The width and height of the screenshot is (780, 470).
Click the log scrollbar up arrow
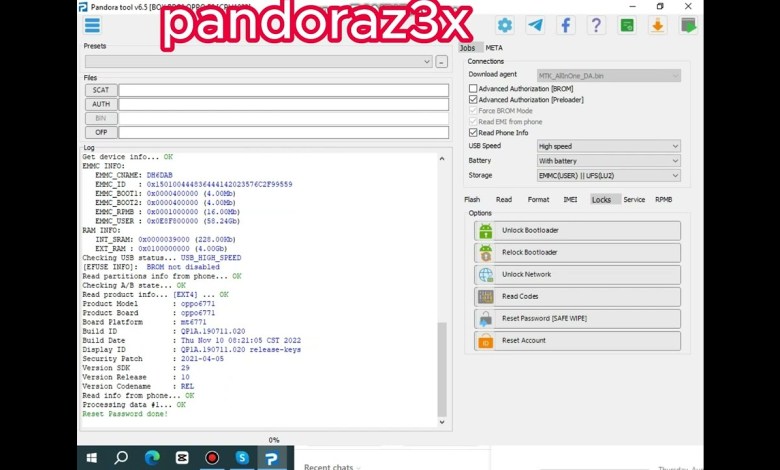click(442, 159)
